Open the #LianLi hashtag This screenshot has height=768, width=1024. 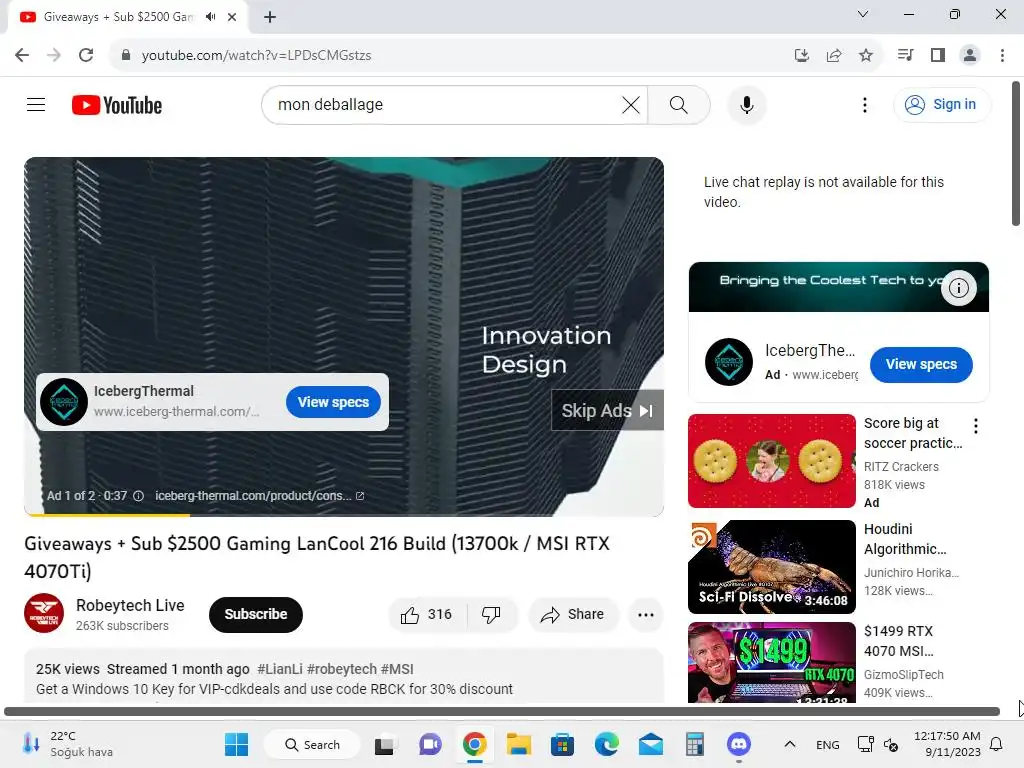[280, 669]
